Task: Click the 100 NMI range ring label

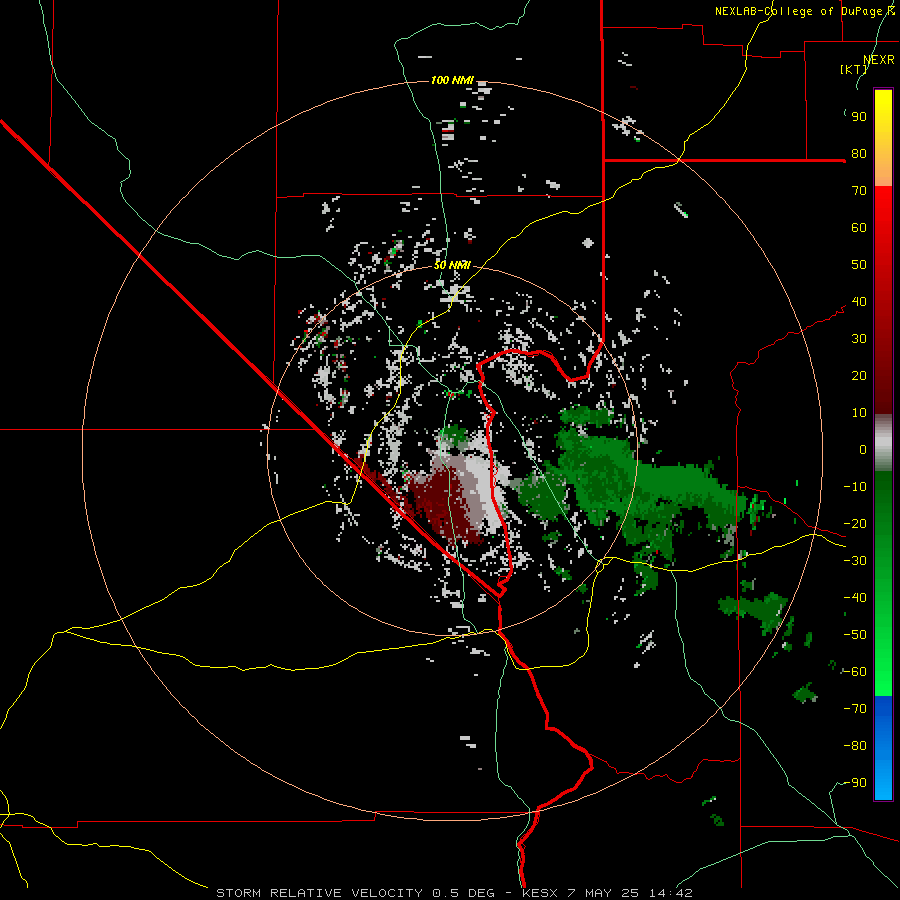Action: click(x=452, y=80)
